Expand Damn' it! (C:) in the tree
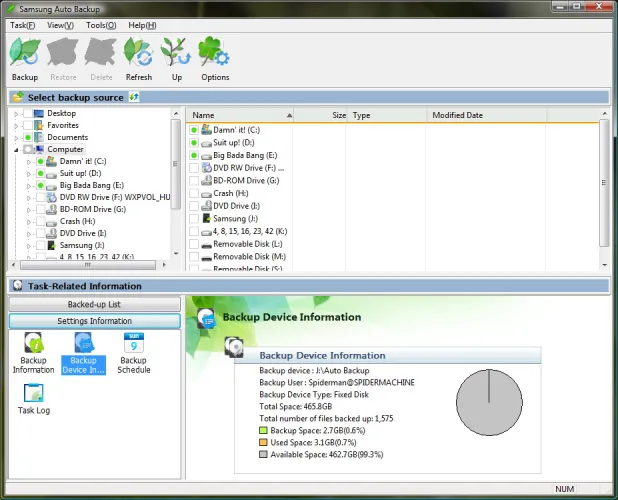 [x=28, y=162]
